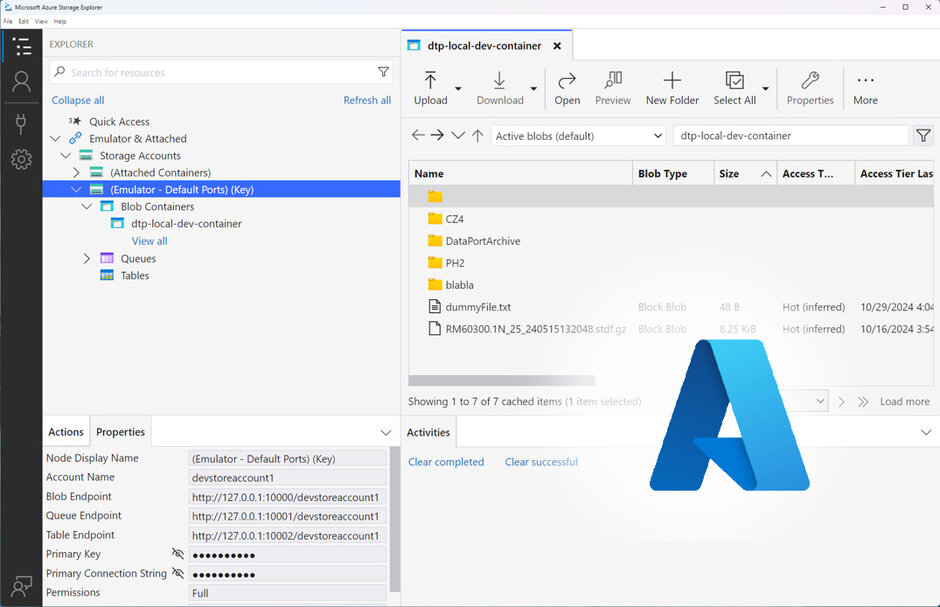The height and width of the screenshot is (607, 940).
Task: Create a folder with the New Folder icon
Action: coord(672,82)
